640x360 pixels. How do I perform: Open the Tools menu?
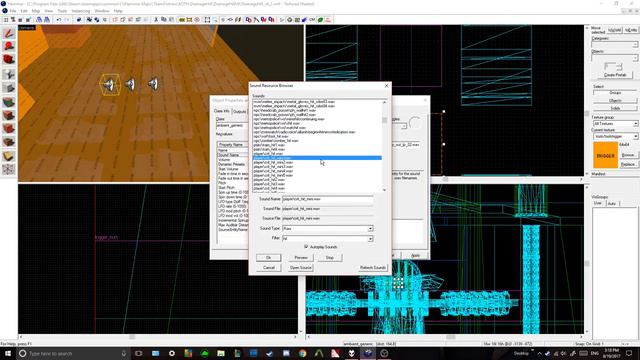tap(62, 11)
